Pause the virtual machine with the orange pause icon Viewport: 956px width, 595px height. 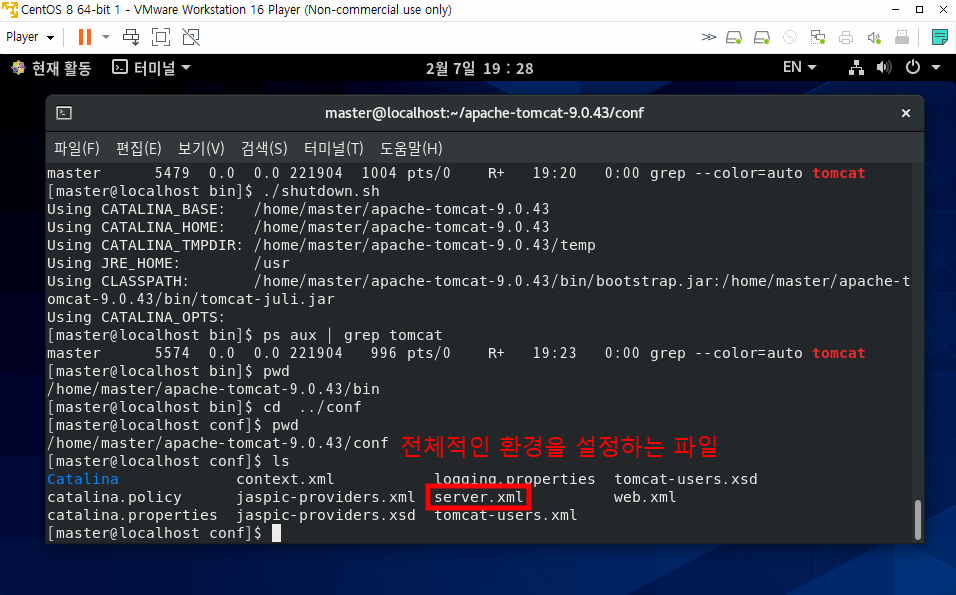(85, 37)
